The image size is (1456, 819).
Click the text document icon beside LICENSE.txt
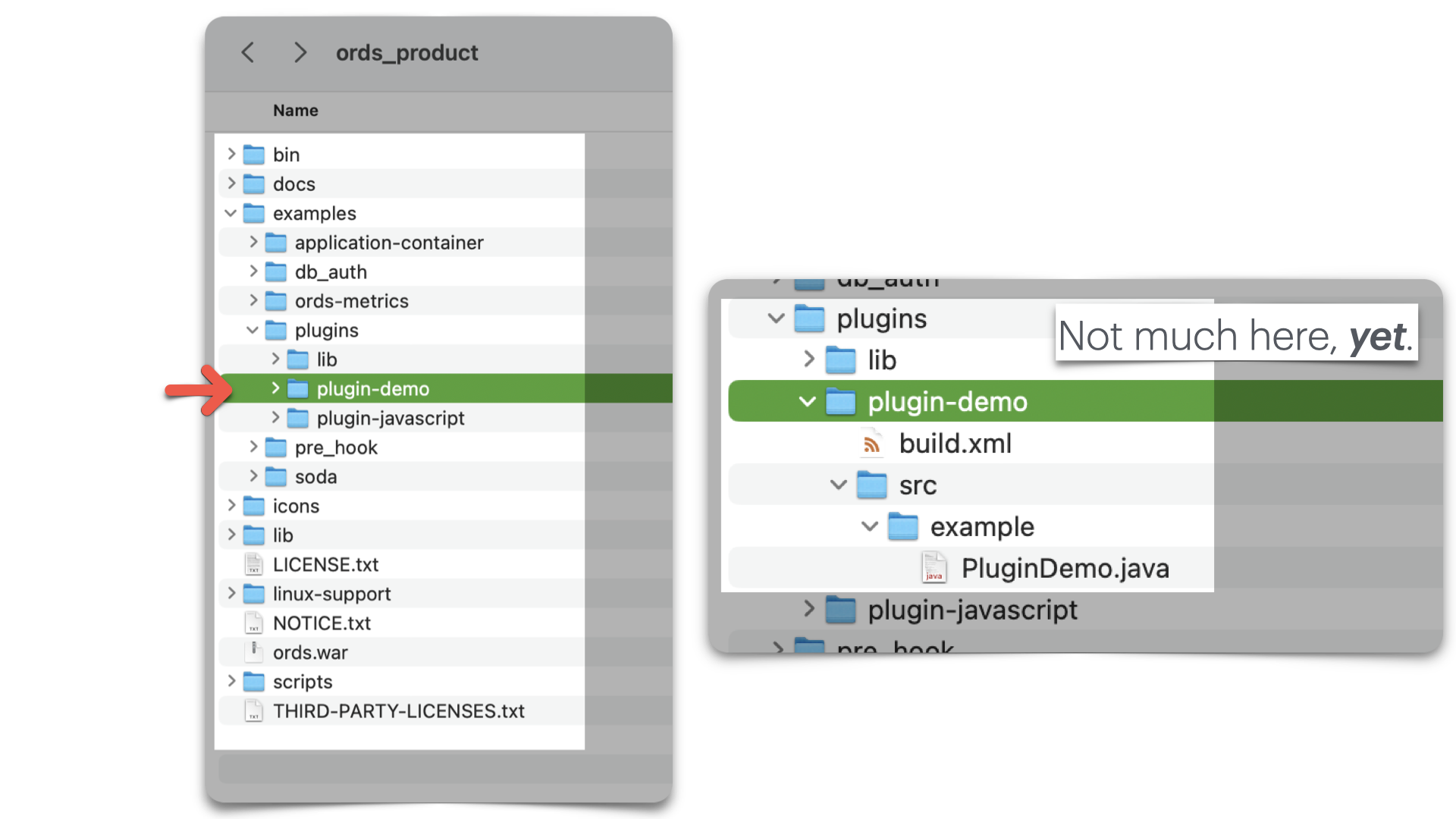pyautogui.click(x=254, y=564)
